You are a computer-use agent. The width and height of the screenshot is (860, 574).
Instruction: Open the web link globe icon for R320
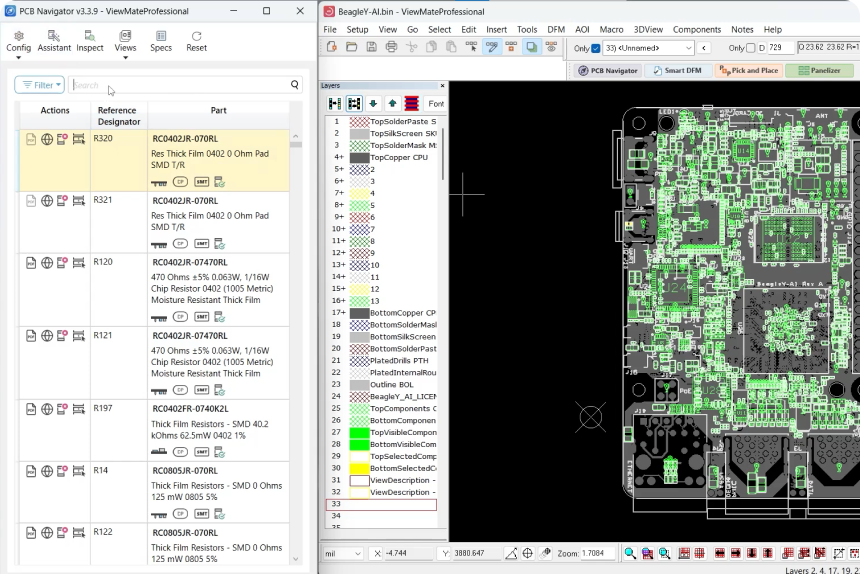tap(47, 139)
